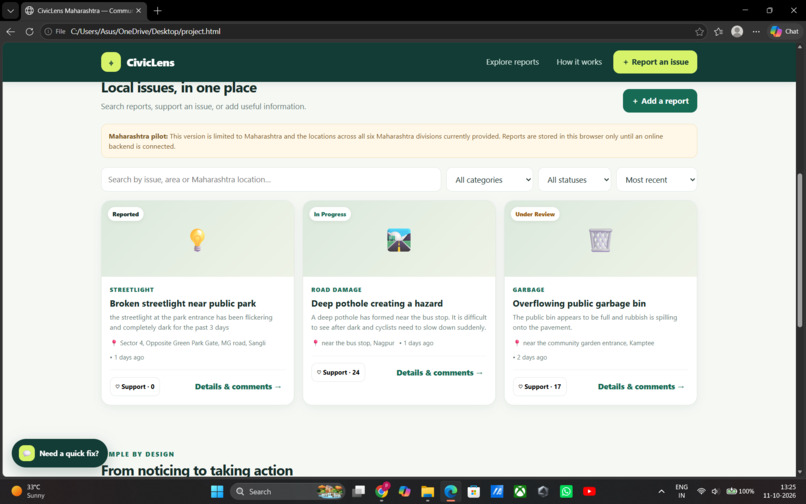Click the Under Review status badge
The height and width of the screenshot is (504, 806).
click(535, 214)
